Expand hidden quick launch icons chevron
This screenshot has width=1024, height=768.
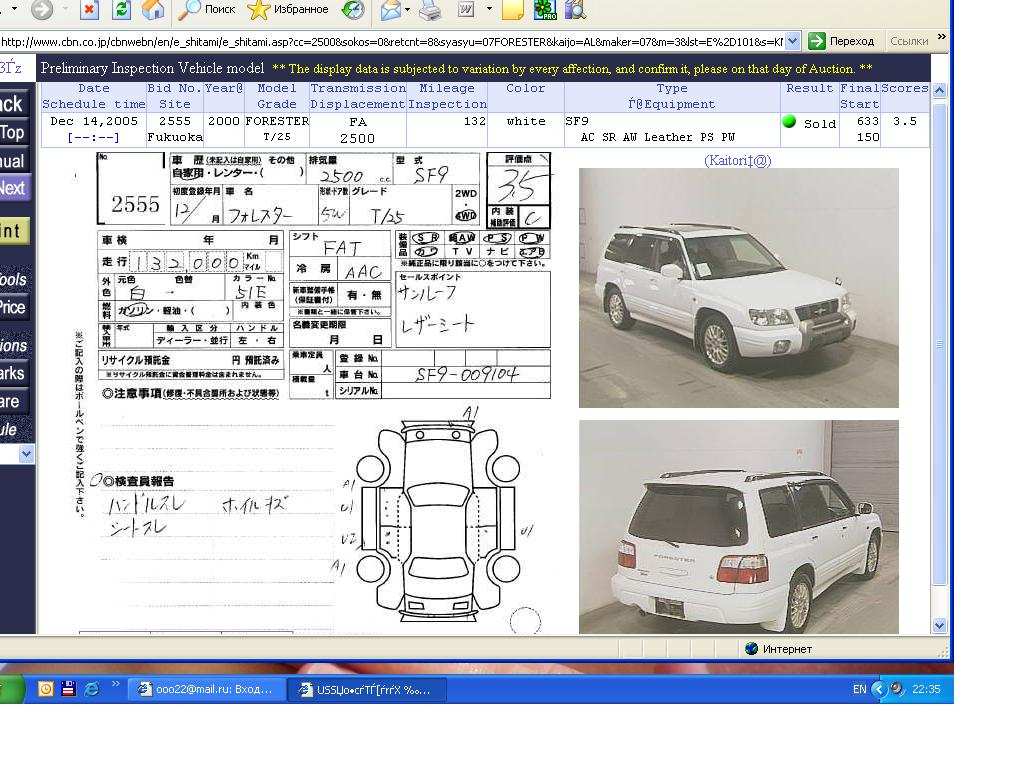[116, 684]
